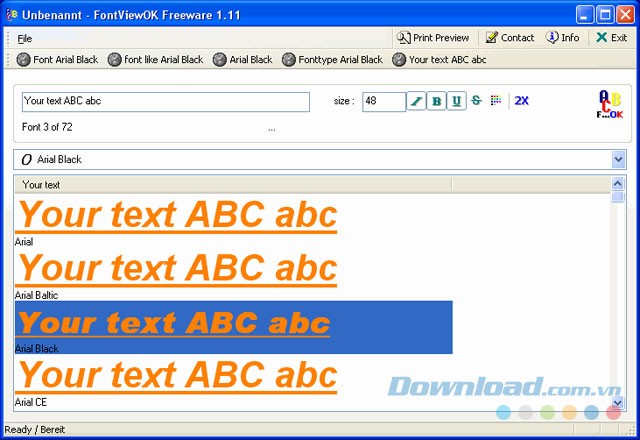
Task: Click 'Font Arial Black' toolbar preset
Action: coord(57,60)
